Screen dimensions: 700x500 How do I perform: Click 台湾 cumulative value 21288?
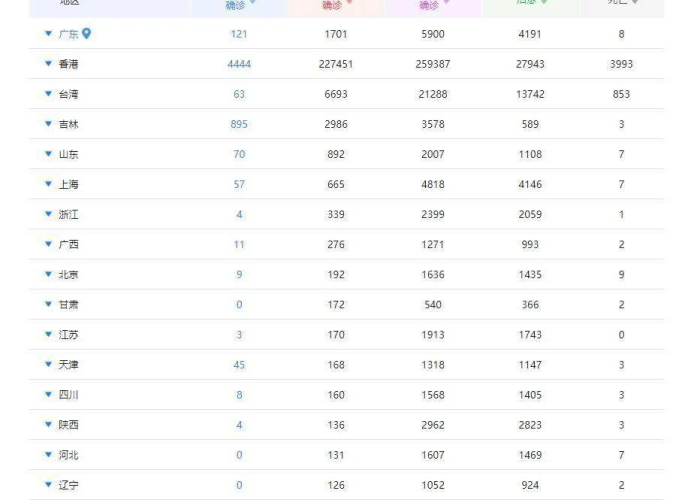pyautogui.click(x=433, y=94)
